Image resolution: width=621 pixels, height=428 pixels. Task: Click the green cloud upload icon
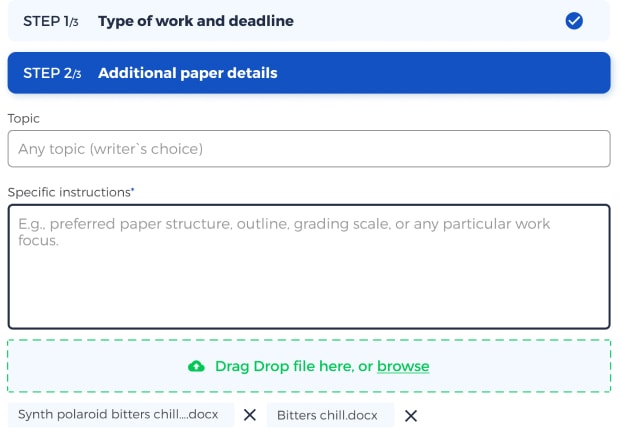(197, 367)
